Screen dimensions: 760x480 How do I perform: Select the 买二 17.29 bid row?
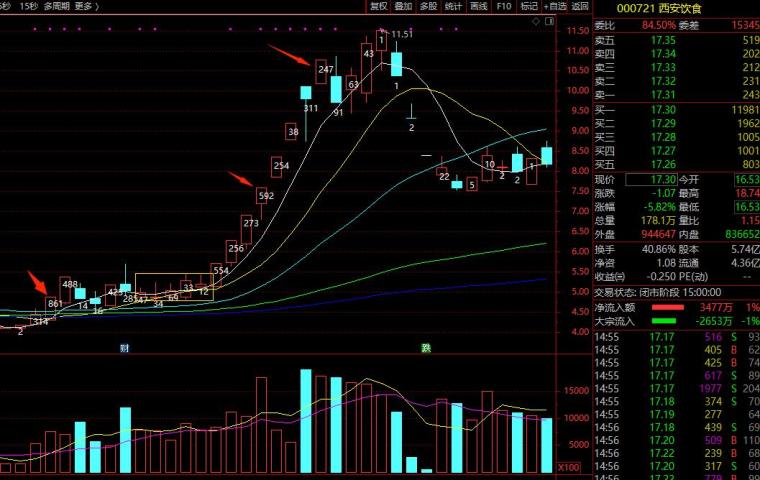(677, 124)
